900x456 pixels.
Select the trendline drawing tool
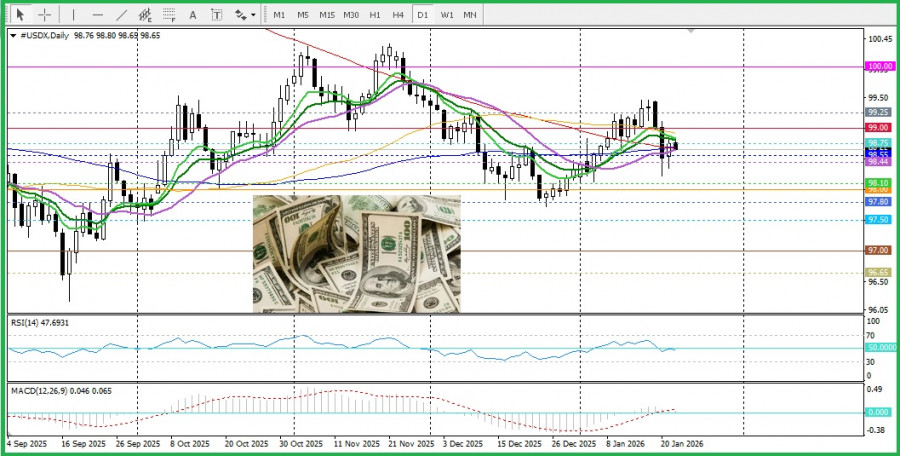122,15
